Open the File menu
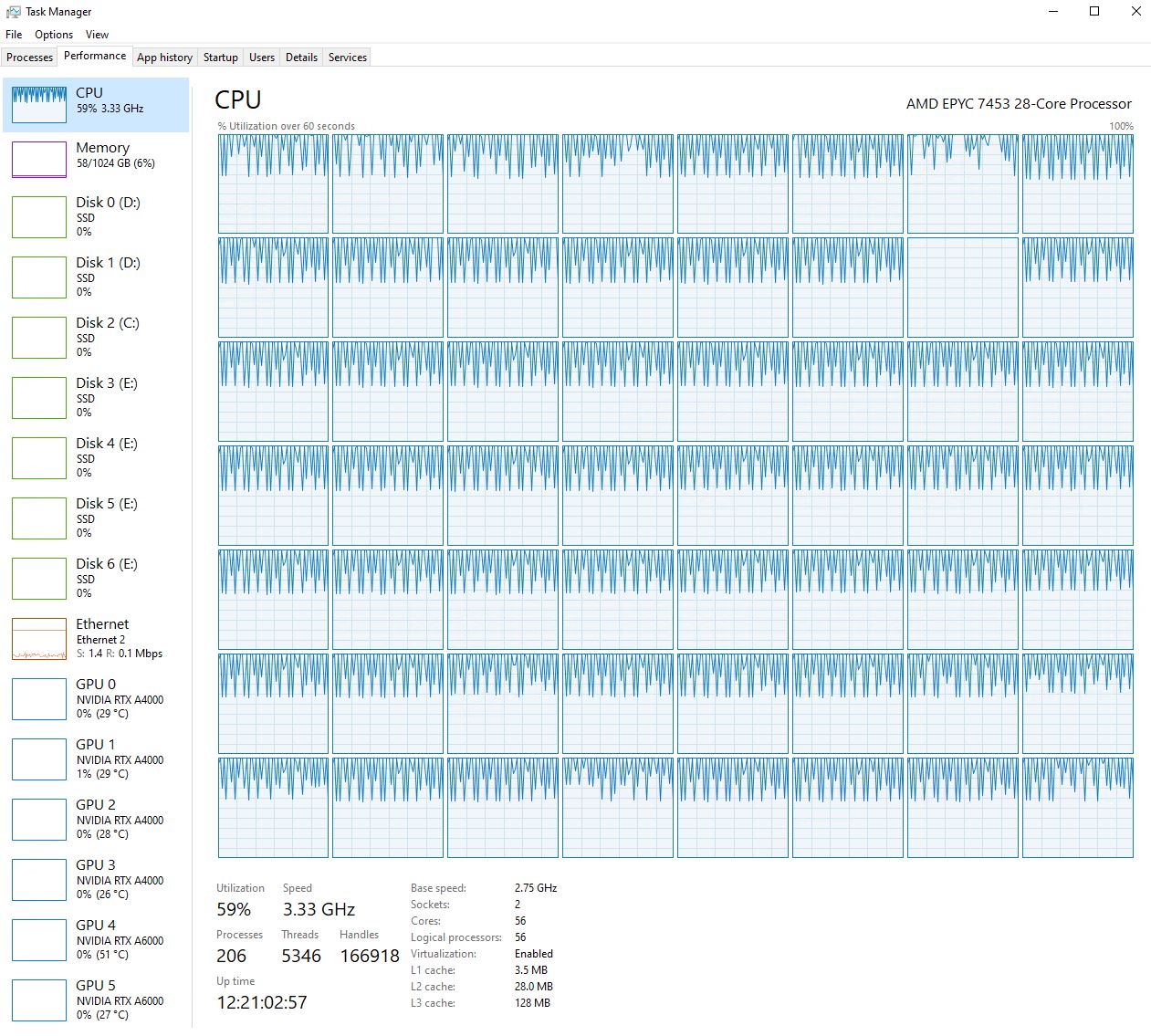The width and height of the screenshot is (1151, 1036). coord(14,34)
